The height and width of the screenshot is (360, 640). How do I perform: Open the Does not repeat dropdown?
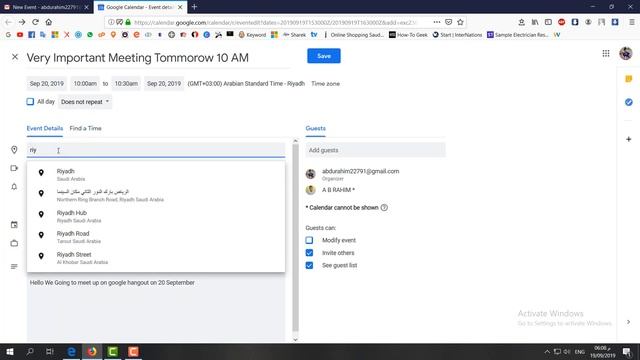click(85, 102)
